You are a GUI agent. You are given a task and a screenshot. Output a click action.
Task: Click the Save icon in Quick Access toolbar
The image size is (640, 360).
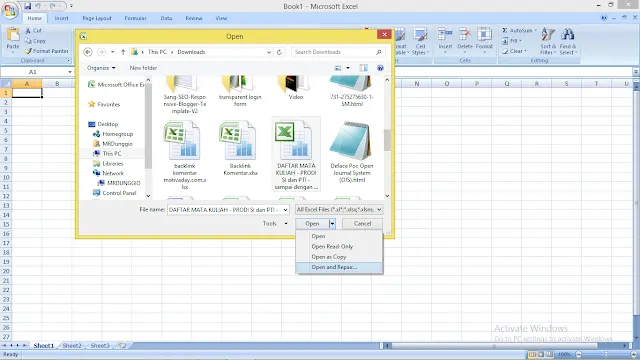tap(27, 6)
